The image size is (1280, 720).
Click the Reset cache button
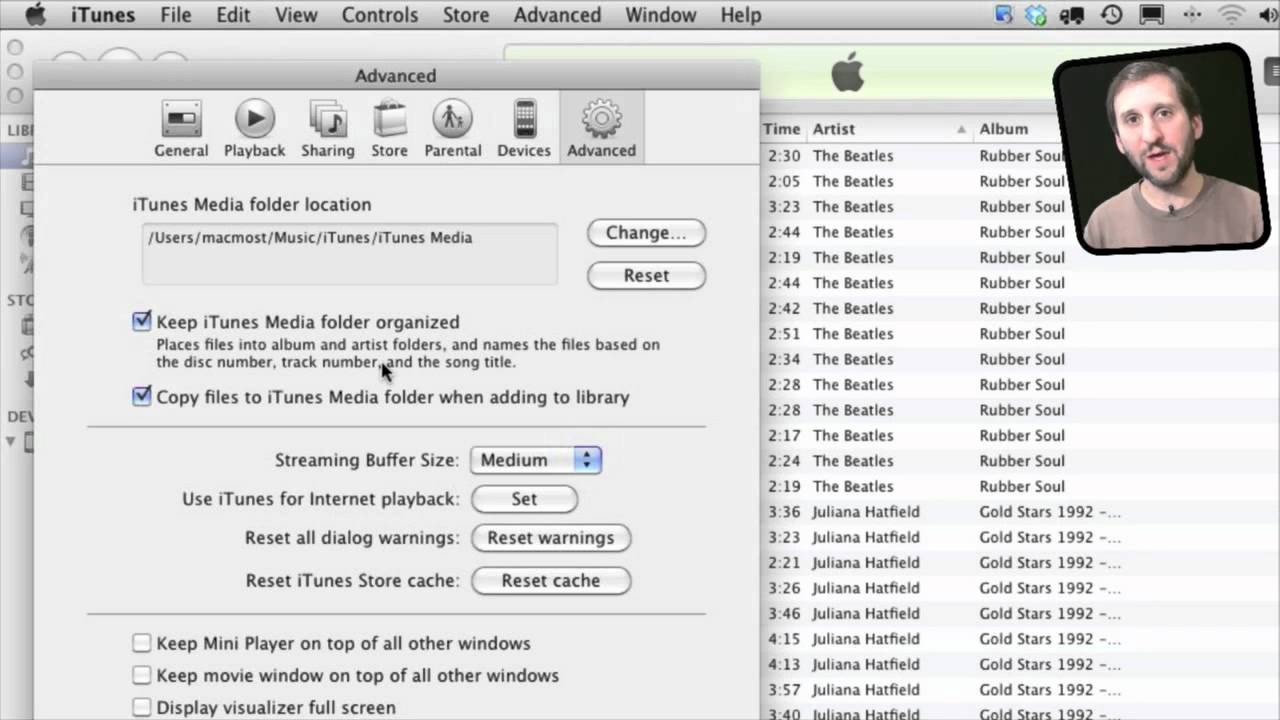click(551, 580)
